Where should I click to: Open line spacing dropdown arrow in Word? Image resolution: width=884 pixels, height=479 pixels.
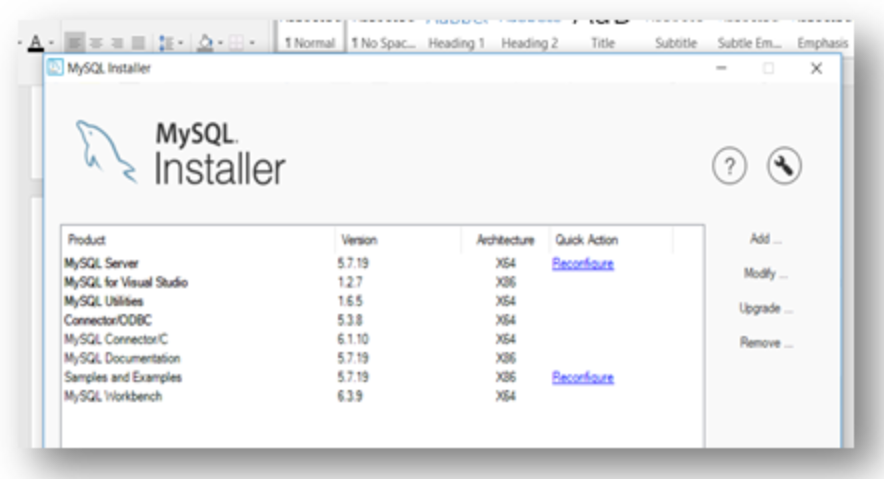pos(180,43)
